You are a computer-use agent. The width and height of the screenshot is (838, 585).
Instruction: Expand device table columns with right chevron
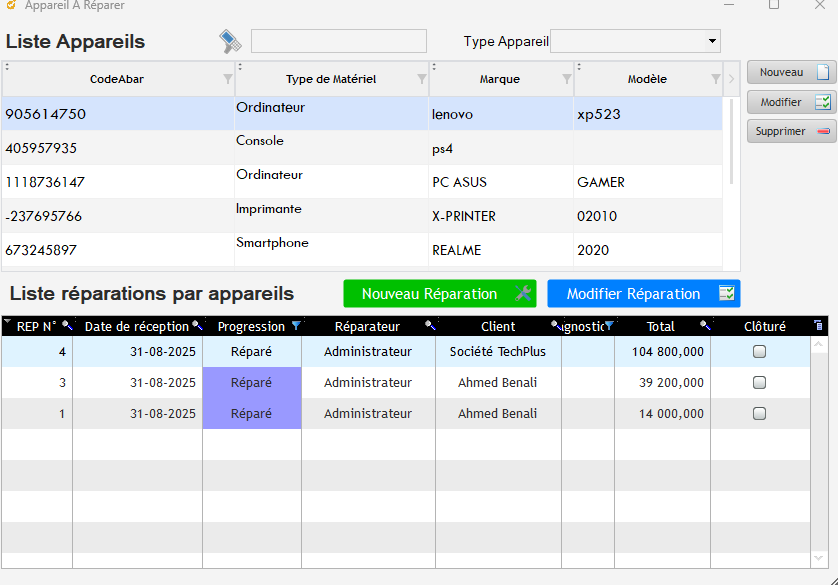(x=731, y=79)
